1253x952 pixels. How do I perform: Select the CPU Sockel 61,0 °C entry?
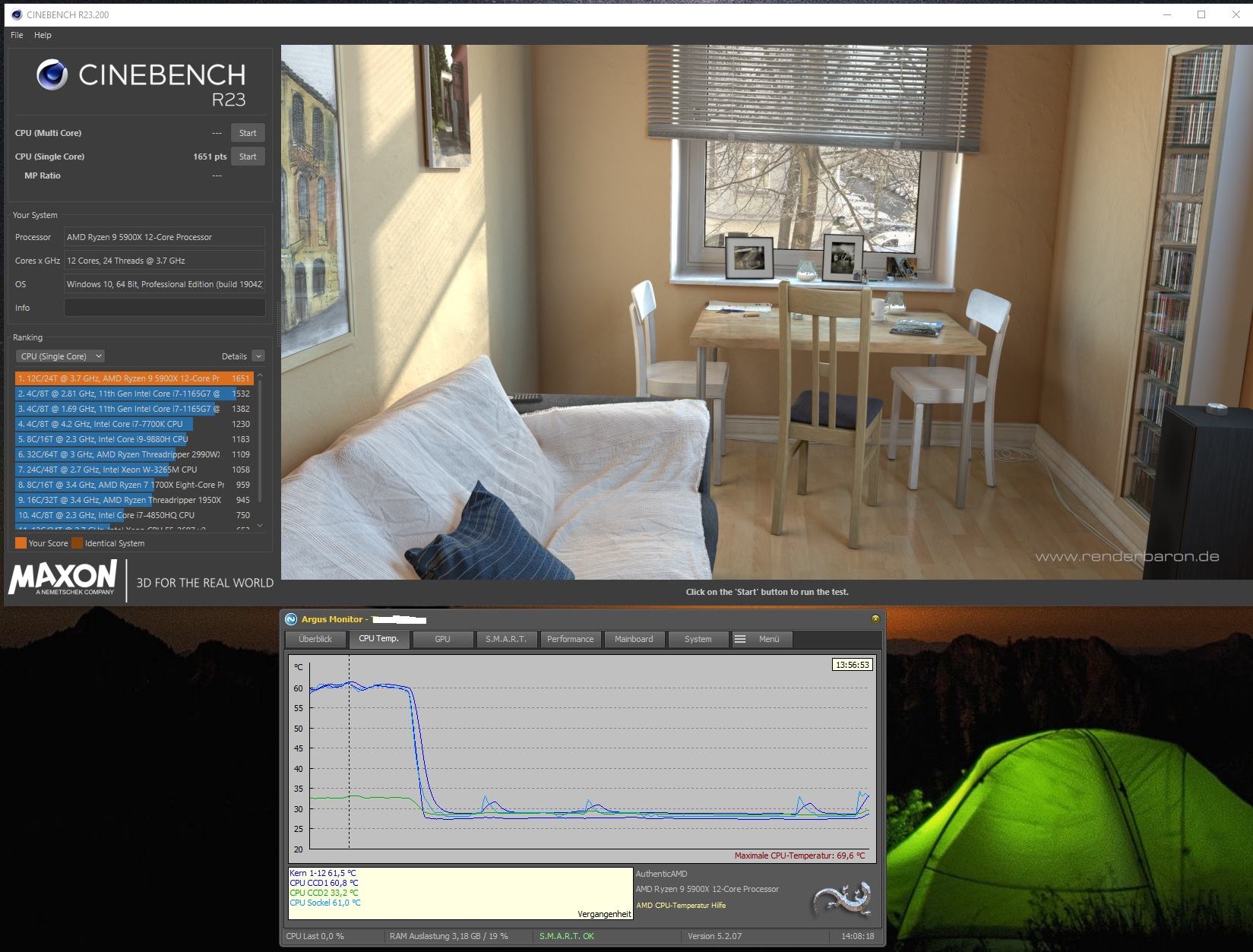[x=325, y=903]
